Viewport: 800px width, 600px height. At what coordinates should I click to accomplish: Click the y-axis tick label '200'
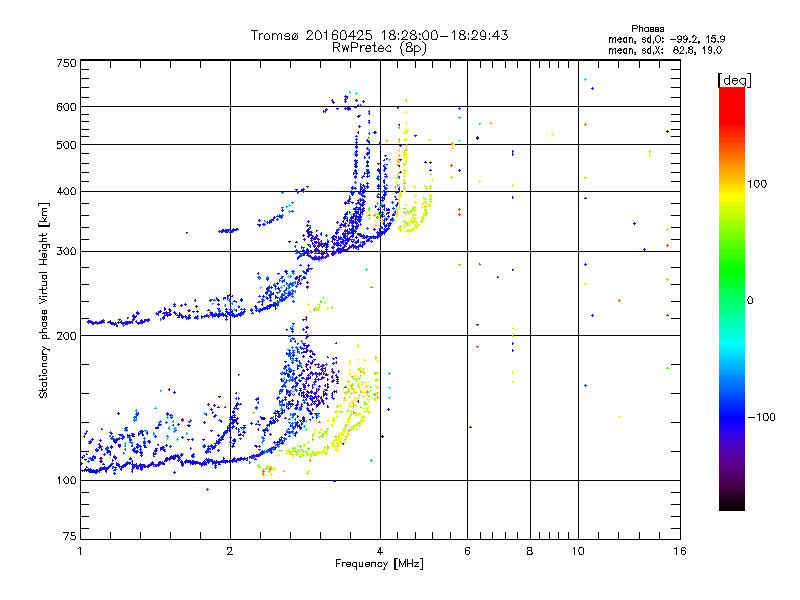pyautogui.click(x=66, y=336)
